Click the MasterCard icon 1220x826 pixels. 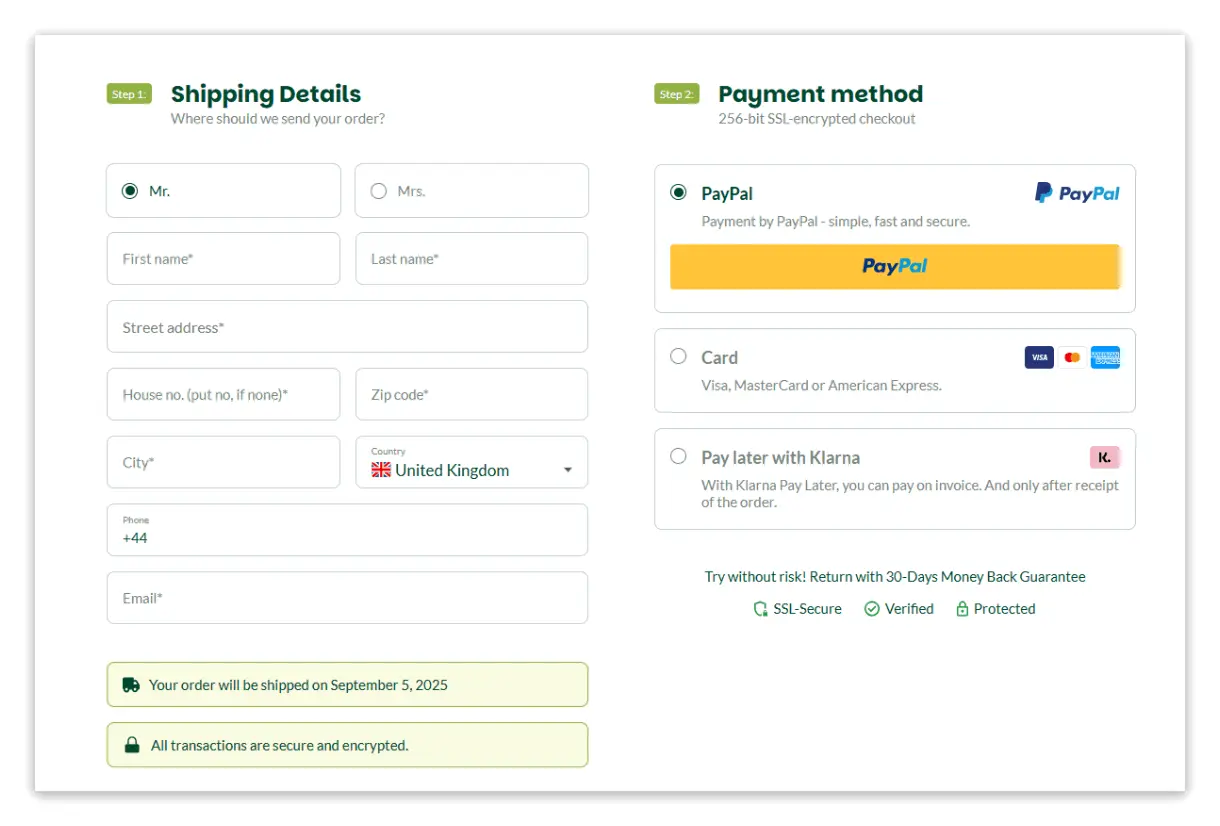[1072, 357]
